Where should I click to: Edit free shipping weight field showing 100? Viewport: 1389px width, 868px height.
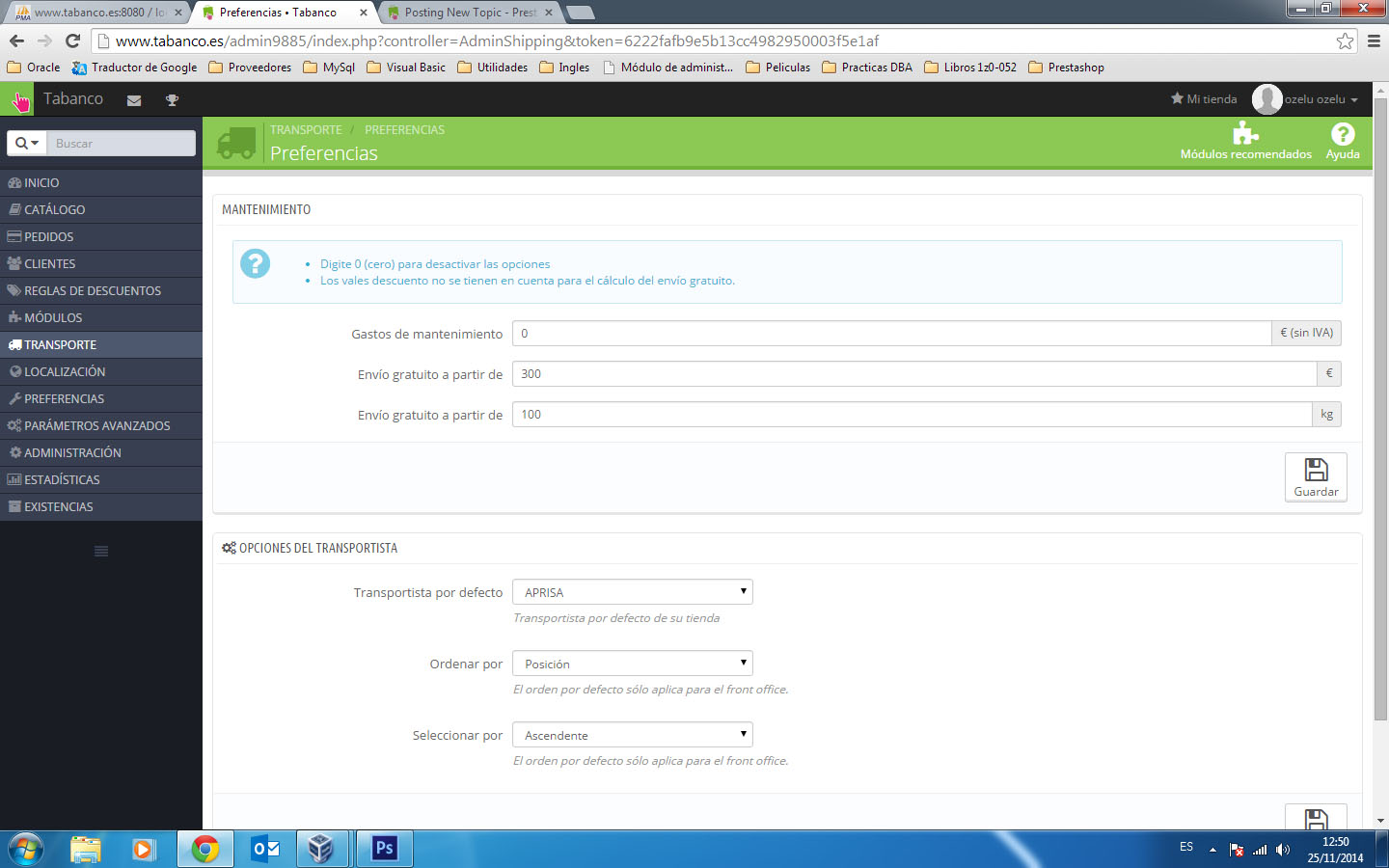click(912, 414)
